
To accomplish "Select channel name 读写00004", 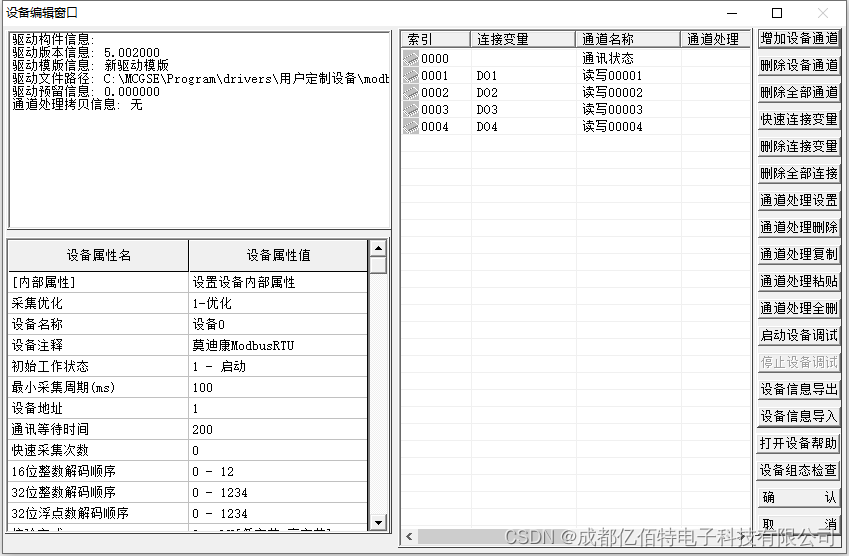I will pyautogui.click(x=612, y=127).
